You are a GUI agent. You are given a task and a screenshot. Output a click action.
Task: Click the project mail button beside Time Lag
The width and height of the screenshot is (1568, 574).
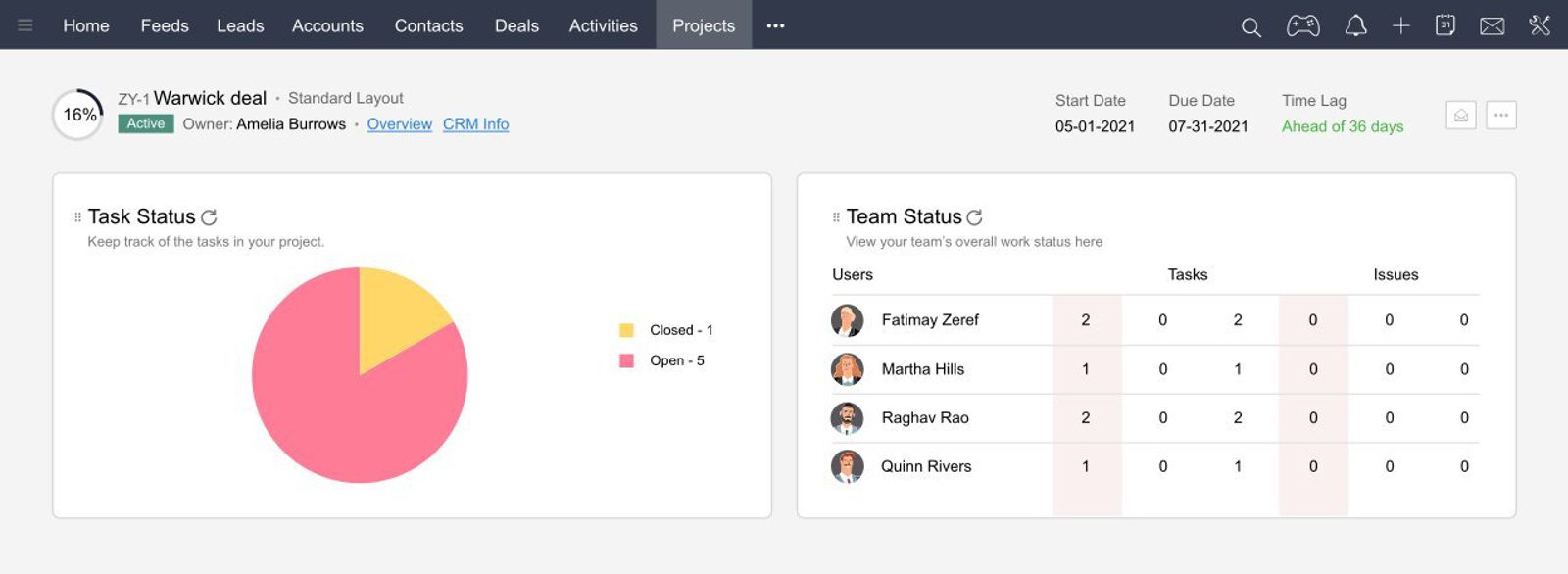(x=1460, y=116)
